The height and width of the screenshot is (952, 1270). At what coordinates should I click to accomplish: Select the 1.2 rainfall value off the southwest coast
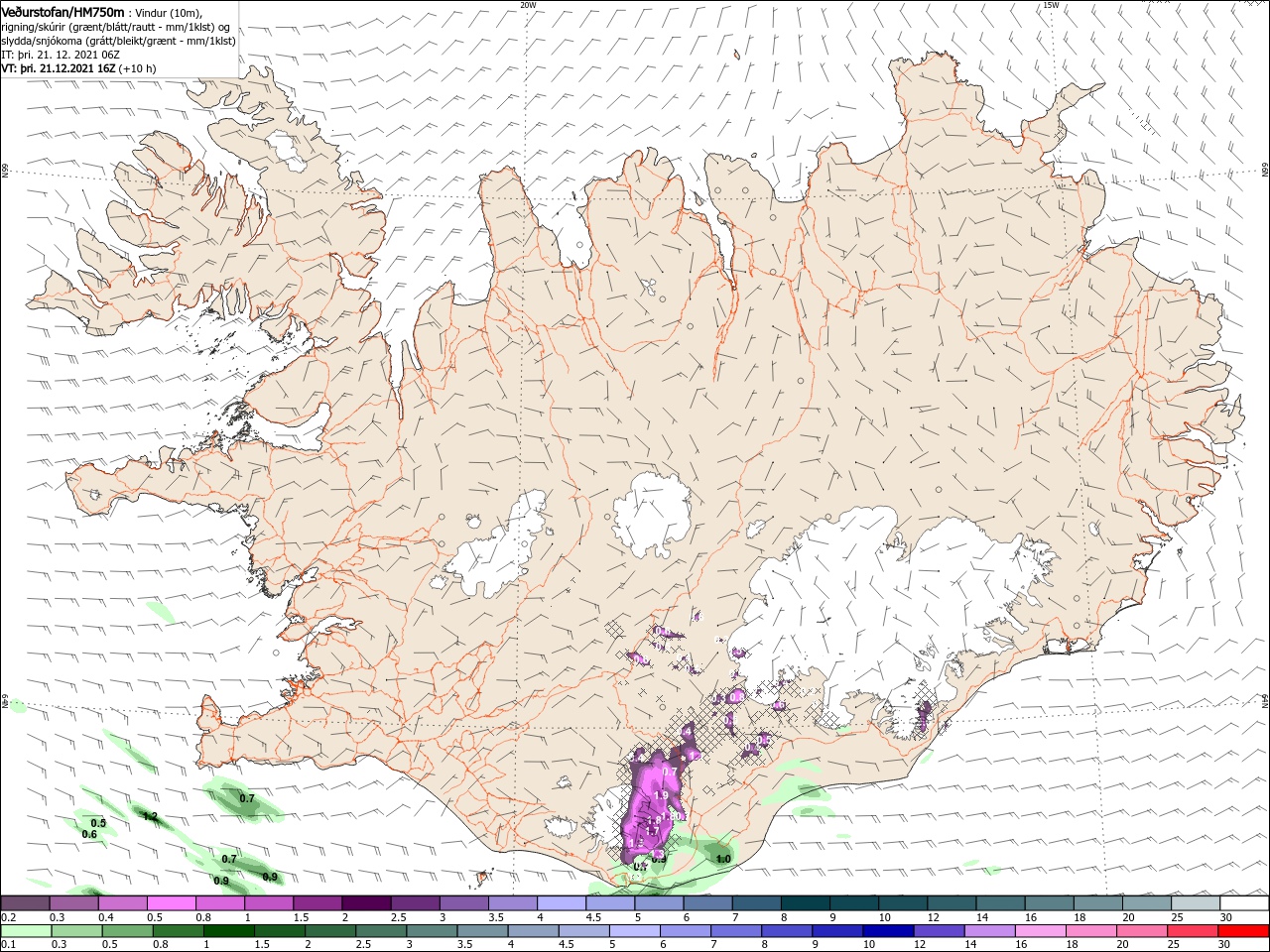click(x=150, y=817)
